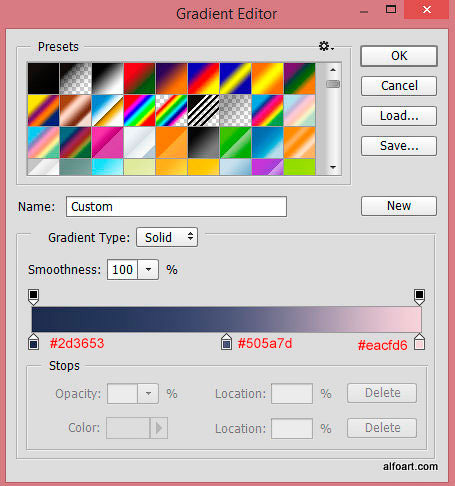The height and width of the screenshot is (486, 455).
Task: Click the Color swatch box in Stops
Action: tap(128, 428)
